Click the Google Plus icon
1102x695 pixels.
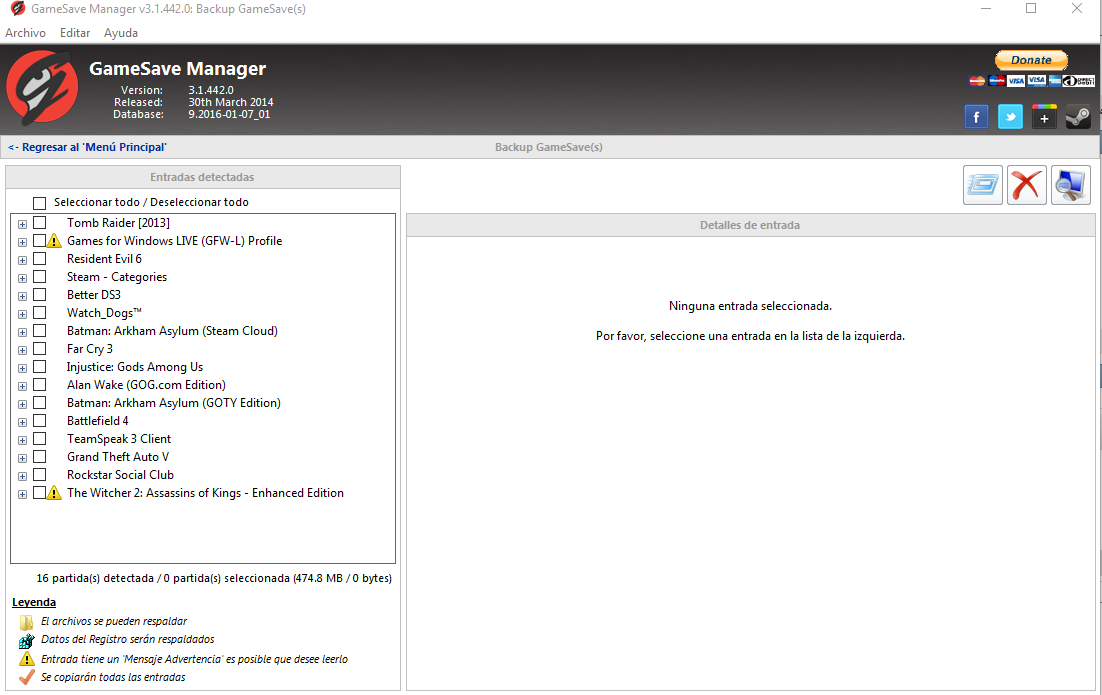tap(1044, 117)
